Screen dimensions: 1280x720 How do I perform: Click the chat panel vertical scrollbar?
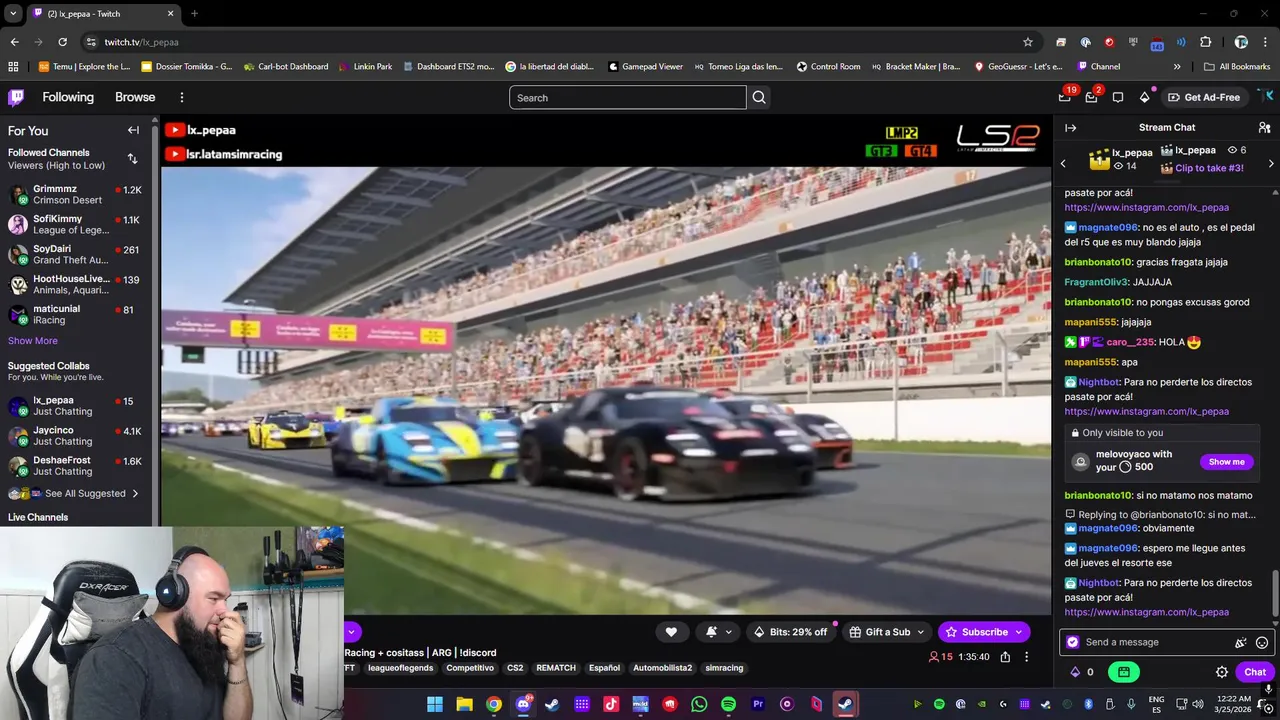1275,595
